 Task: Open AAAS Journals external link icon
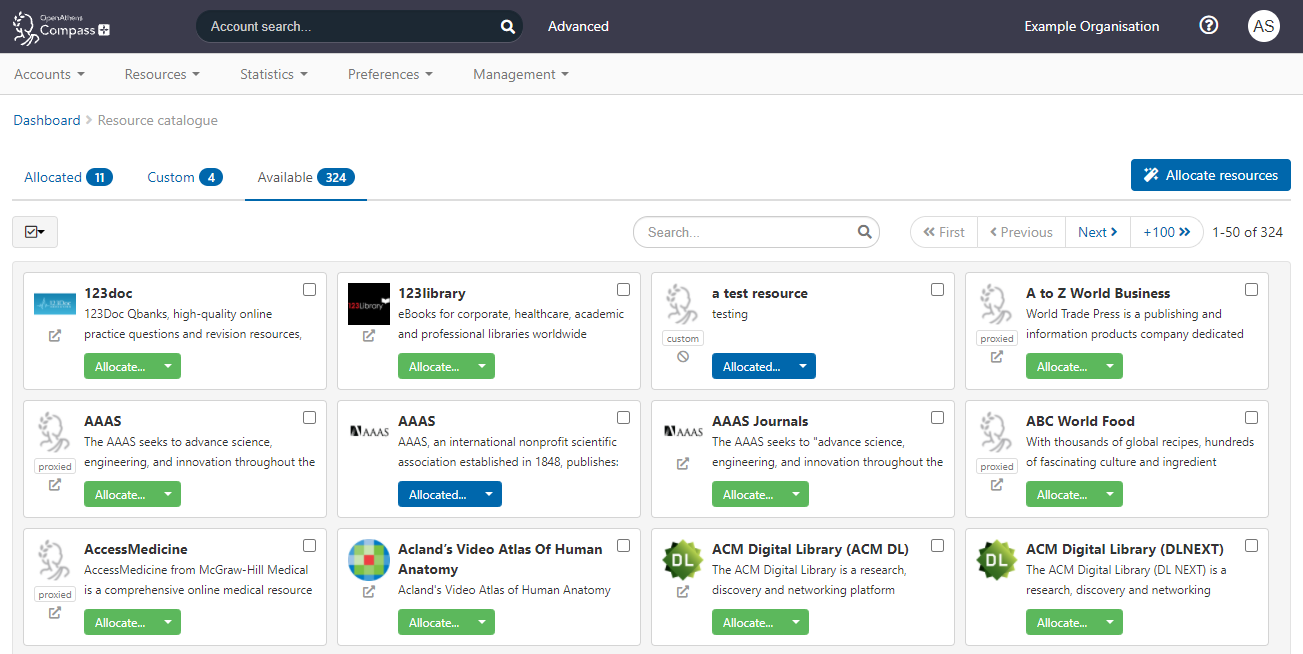pyautogui.click(x=682, y=463)
